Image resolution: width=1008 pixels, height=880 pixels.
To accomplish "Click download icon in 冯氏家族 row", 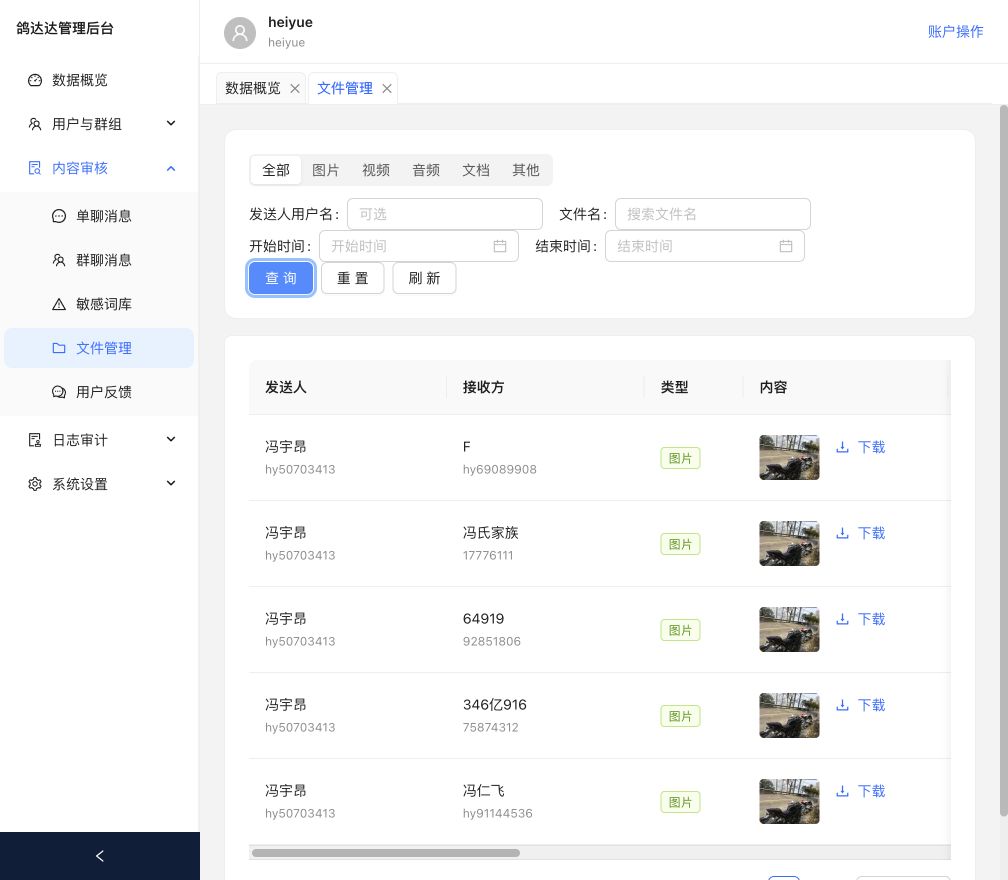I will pyautogui.click(x=842, y=534).
